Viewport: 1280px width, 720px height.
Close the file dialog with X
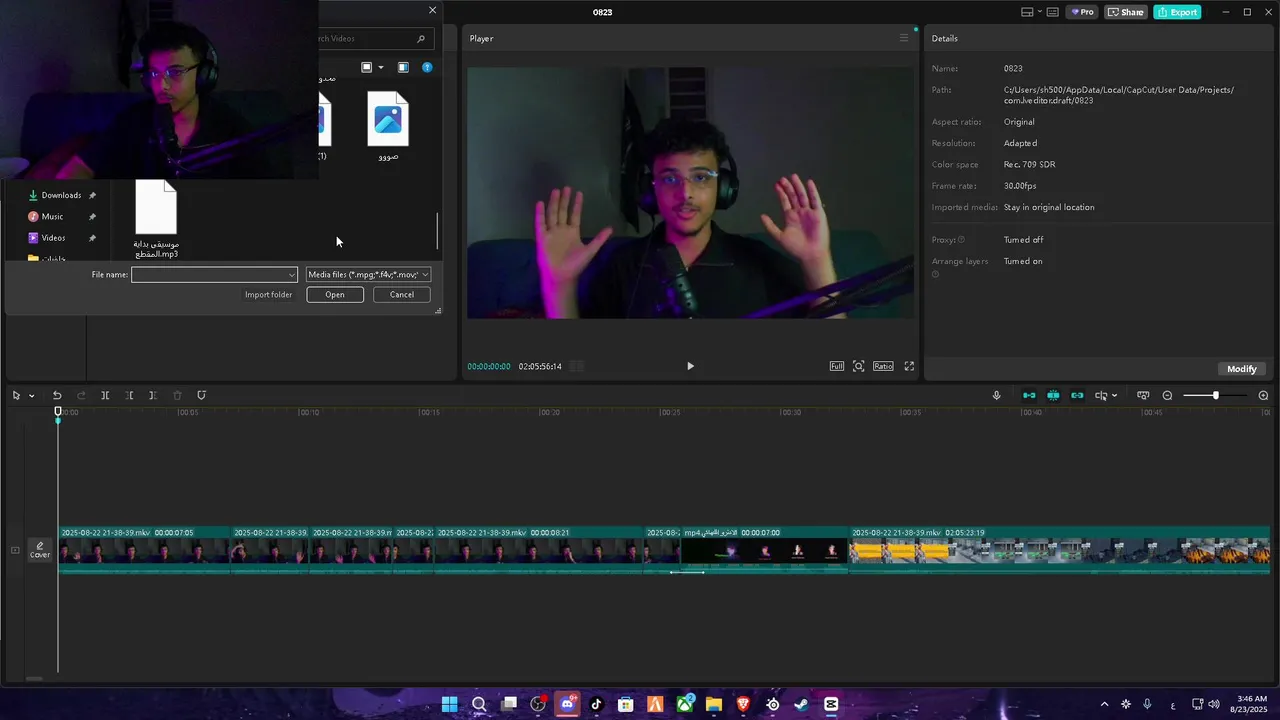click(432, 10)
